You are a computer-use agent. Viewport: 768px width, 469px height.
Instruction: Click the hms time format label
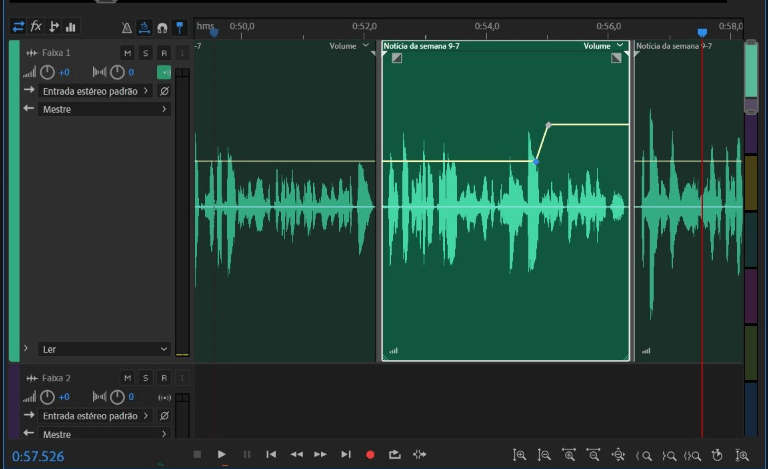[x=205, y=25]
